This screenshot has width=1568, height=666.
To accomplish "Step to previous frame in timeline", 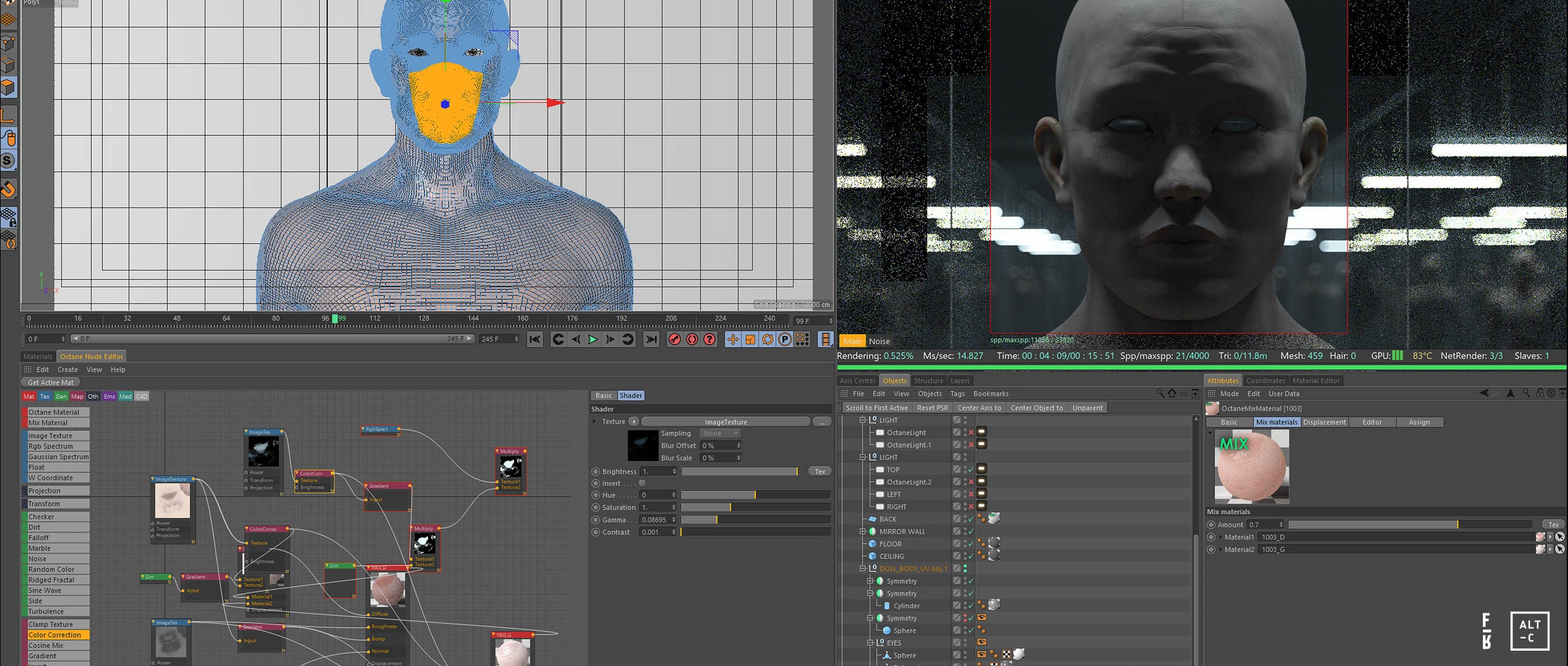I will point(575,339).
